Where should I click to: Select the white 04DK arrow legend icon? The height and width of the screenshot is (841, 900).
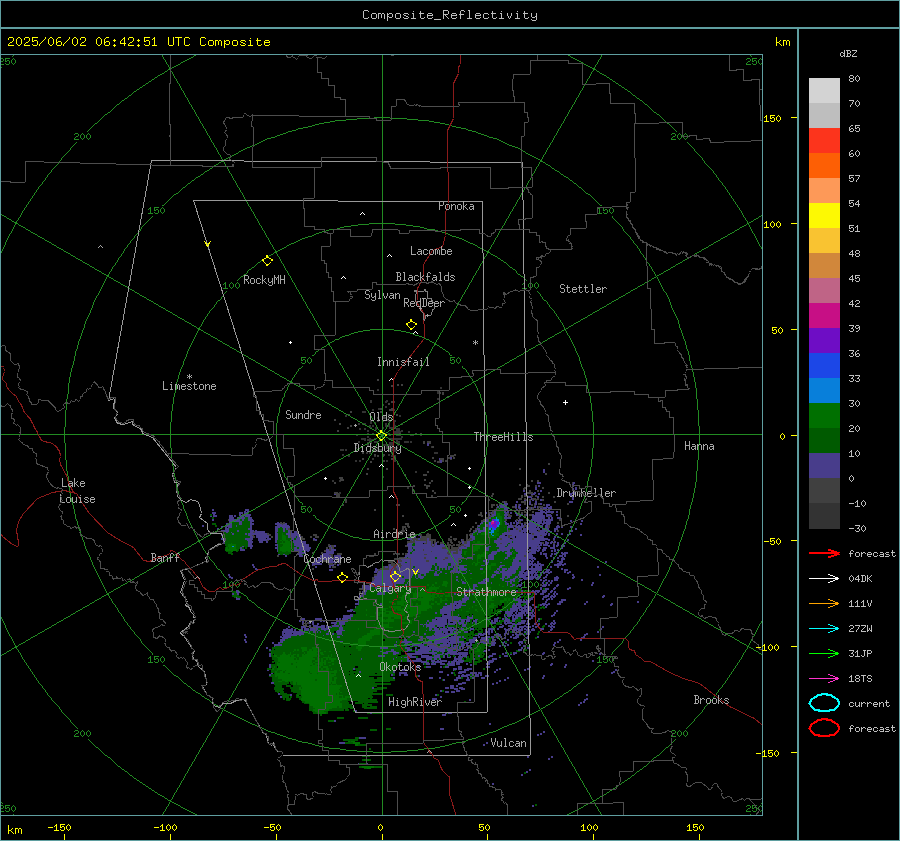[824, 578]
